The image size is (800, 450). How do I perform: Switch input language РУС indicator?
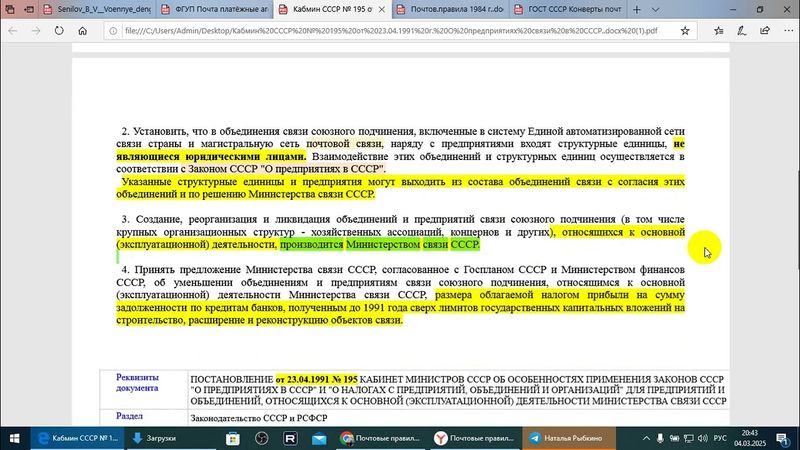(x=720, y=438)
